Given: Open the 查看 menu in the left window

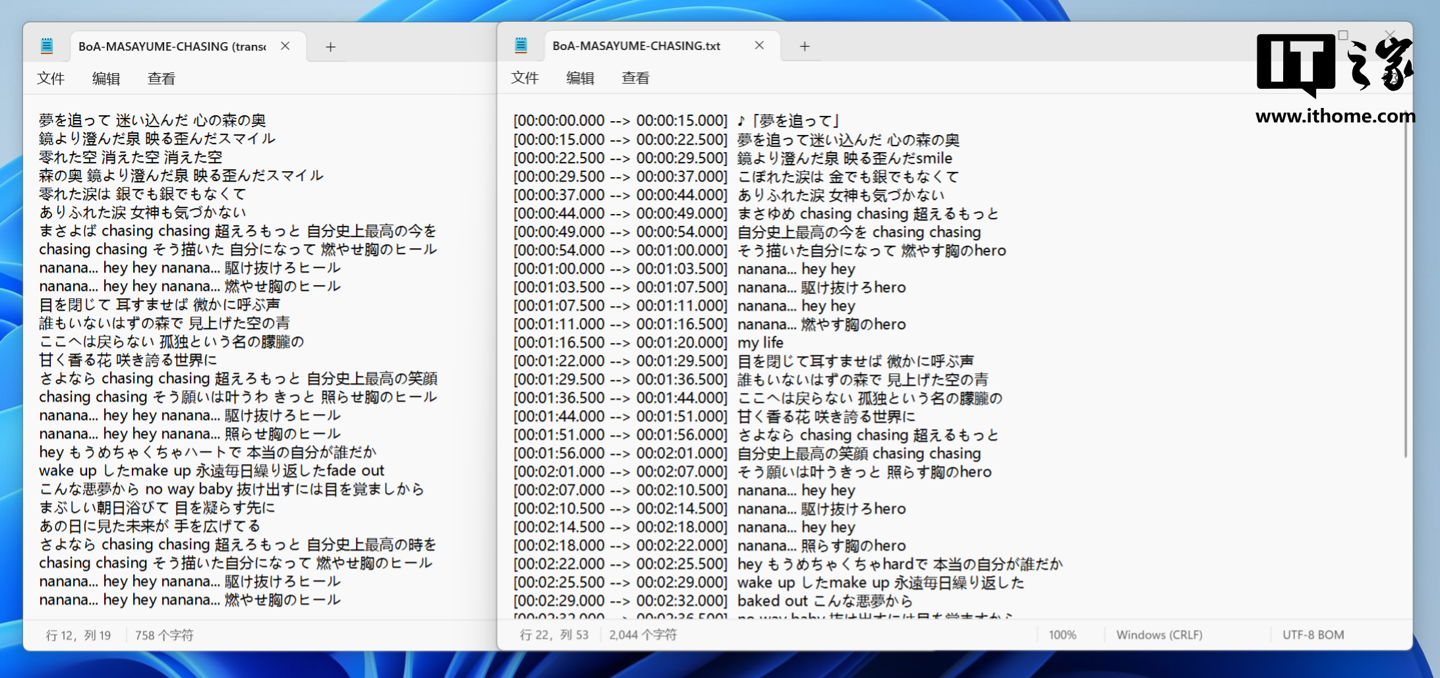Looking at the screenshot, I should 161,78.
